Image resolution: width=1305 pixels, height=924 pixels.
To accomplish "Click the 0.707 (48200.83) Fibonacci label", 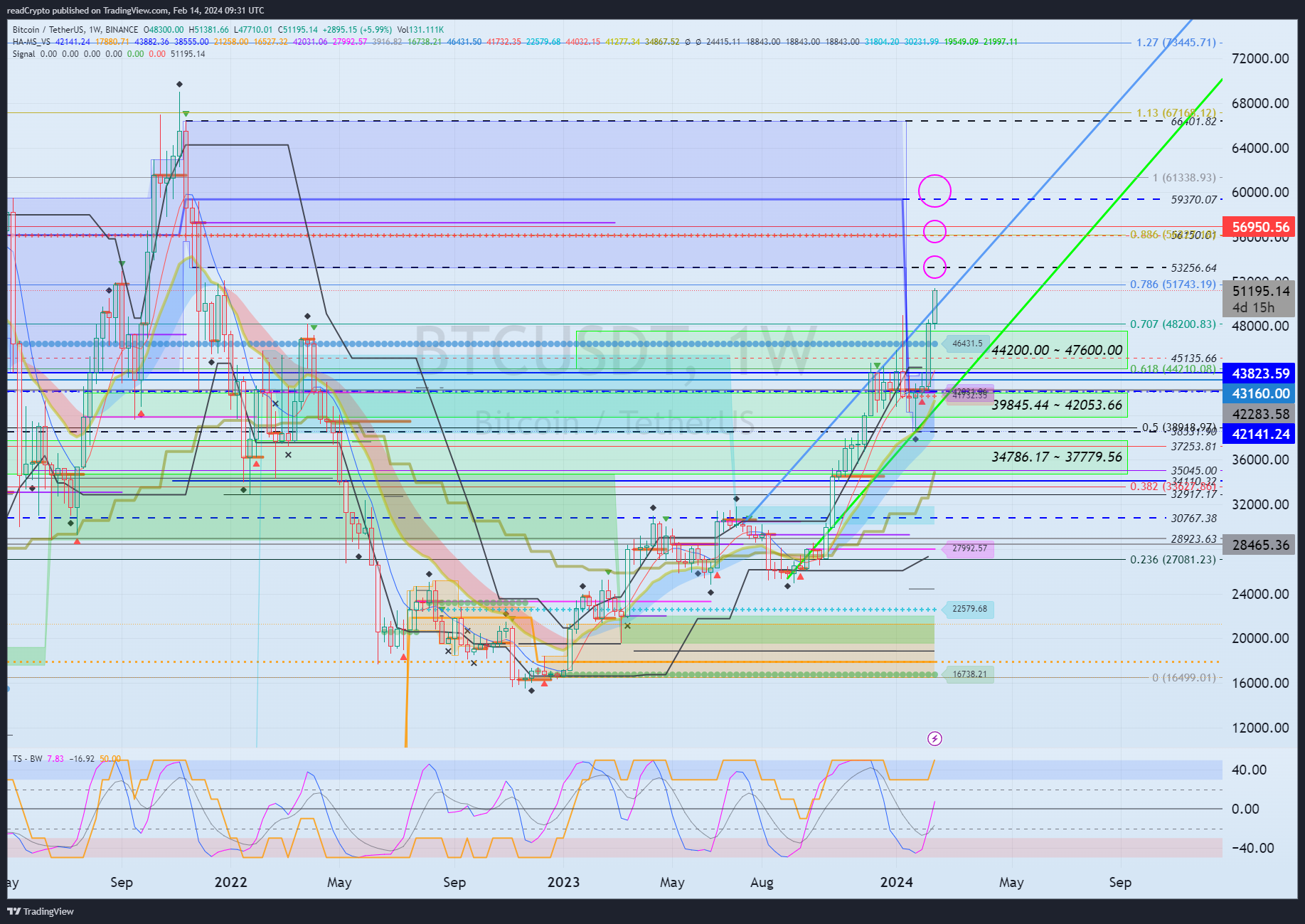I will click(x=1173, y=324).
